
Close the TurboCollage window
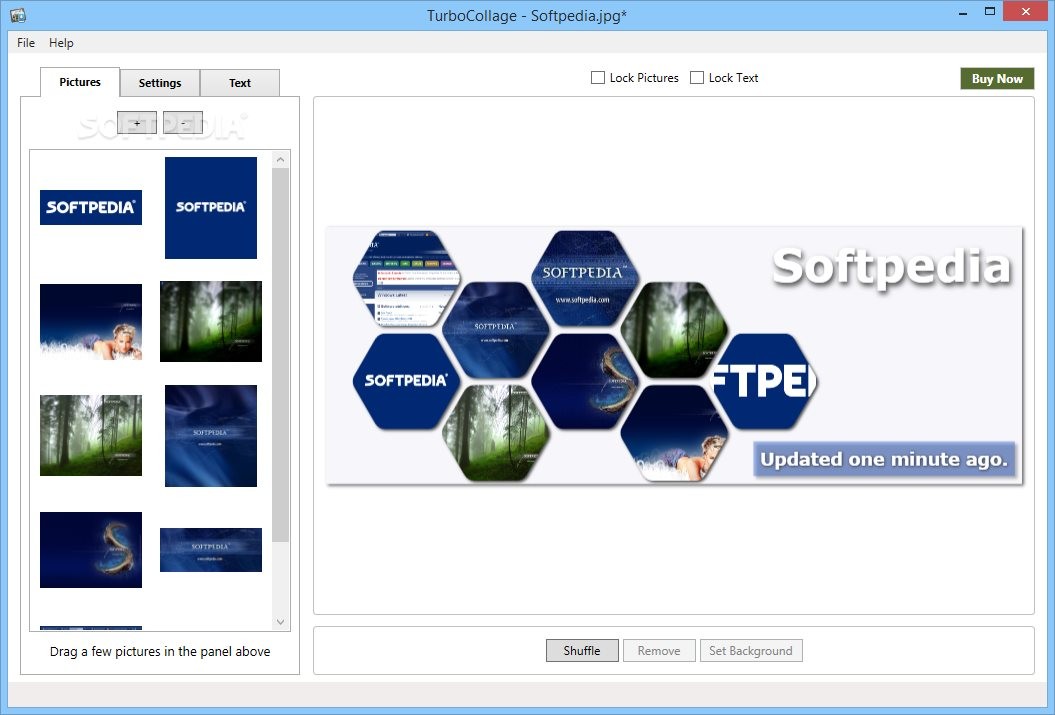pyautogui.click(x=1026, y=11)
